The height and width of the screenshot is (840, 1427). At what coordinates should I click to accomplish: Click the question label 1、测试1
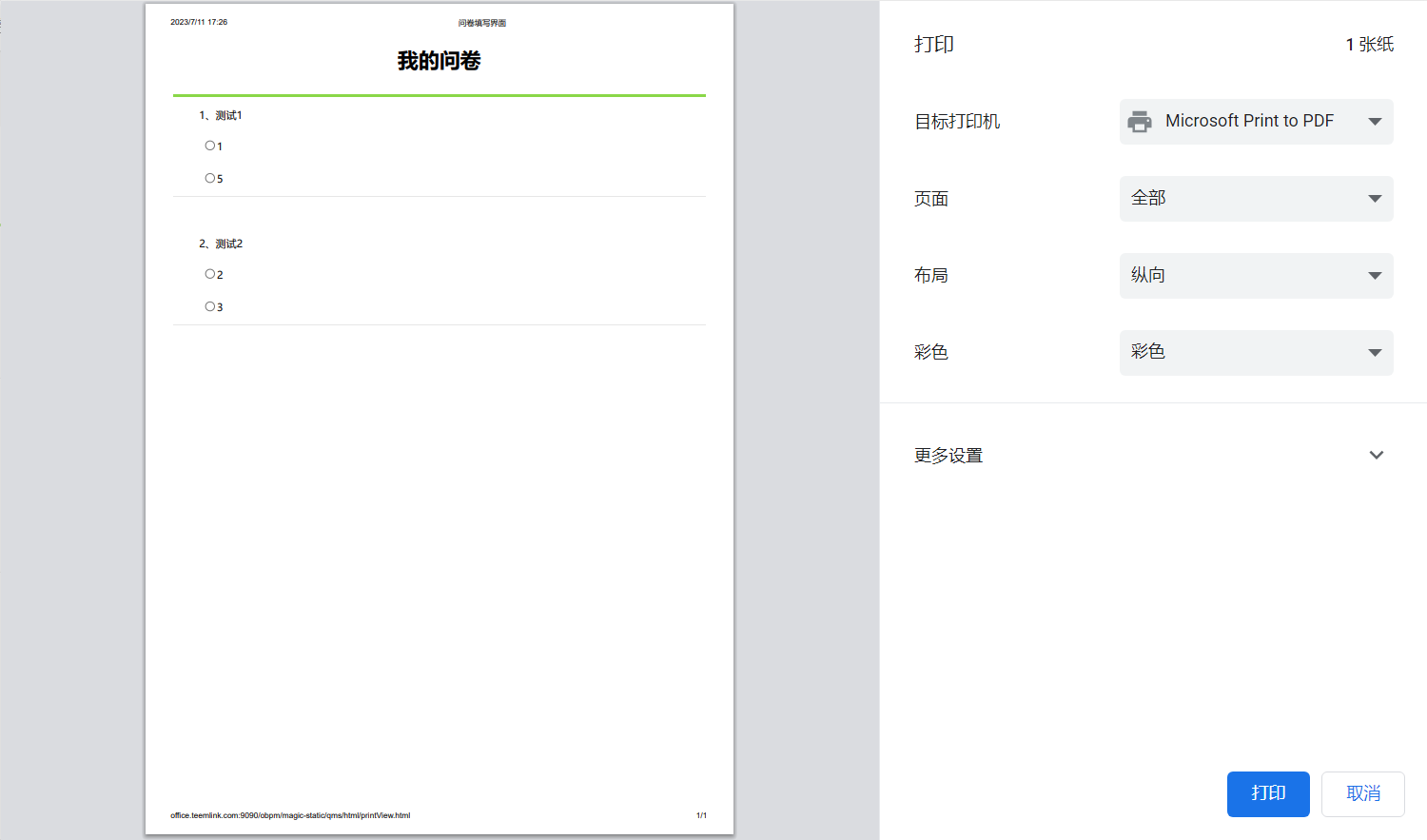point(221,115)
